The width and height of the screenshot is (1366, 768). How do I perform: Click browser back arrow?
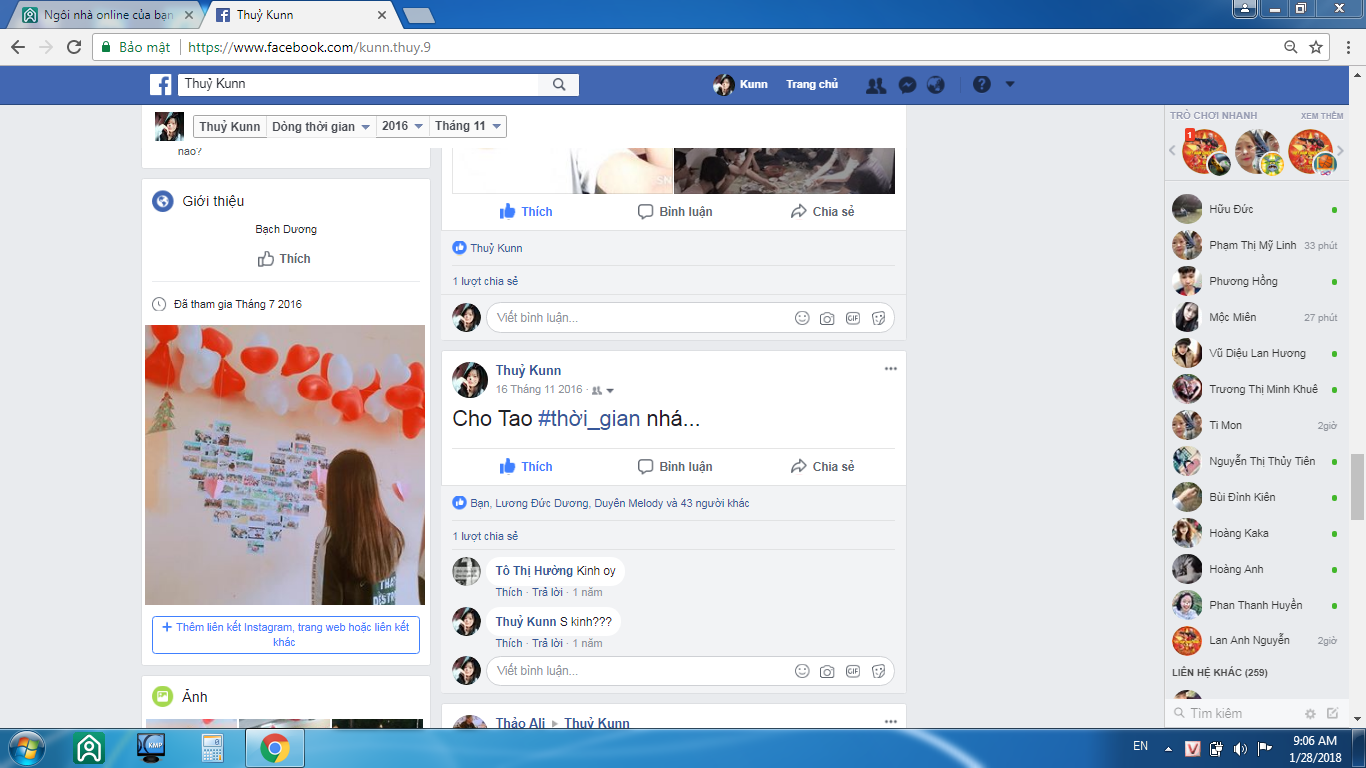(18, 47)
